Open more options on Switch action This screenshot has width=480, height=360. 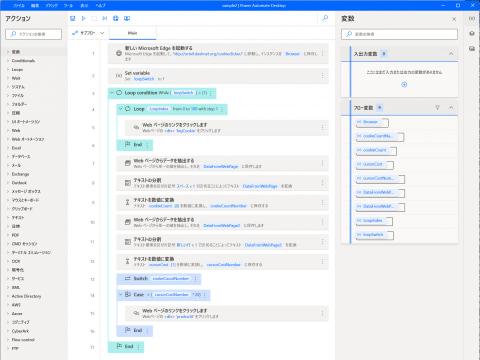pos(196,279)
